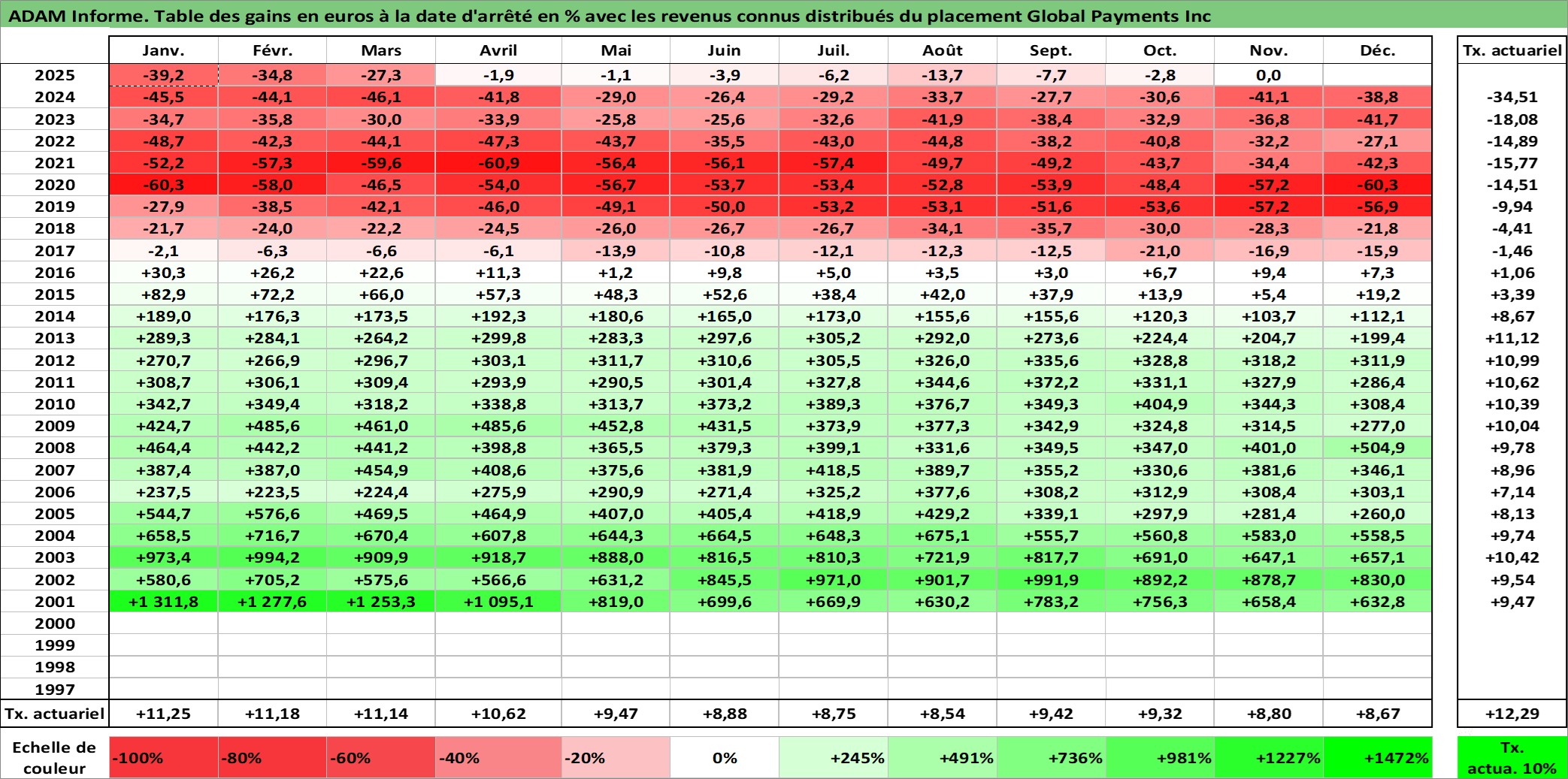Select the Tx. actuariel bottom row label
1568x779 pixels.
coord(55,714)
